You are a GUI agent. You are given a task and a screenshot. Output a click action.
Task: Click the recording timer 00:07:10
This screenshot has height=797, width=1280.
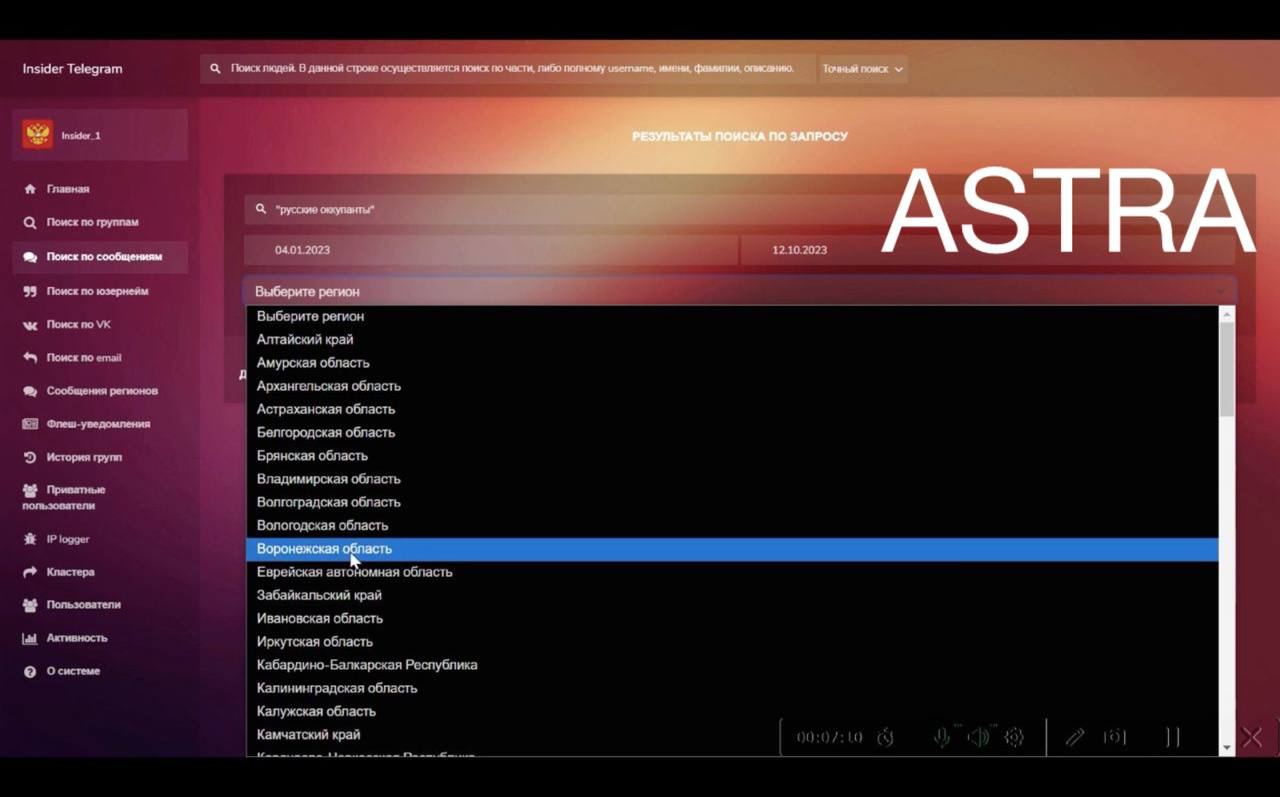pyautogui.click(x=829, y=738)
